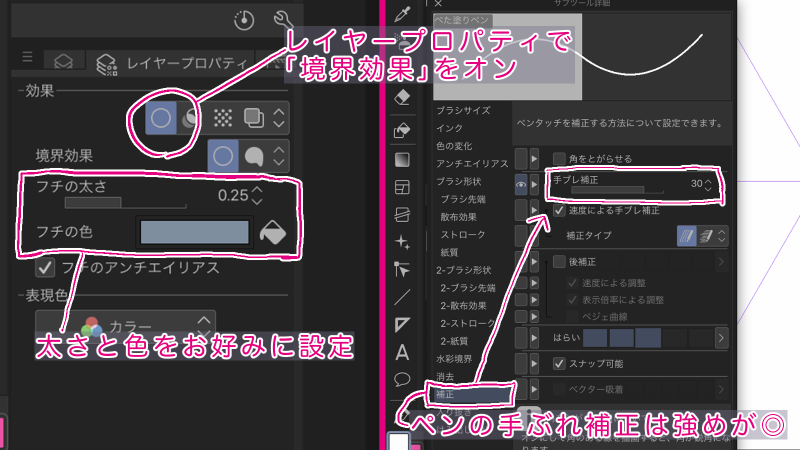Select the Frame border panel tool
This screenshot has height=450, width=800.
[x=402, y=187]
